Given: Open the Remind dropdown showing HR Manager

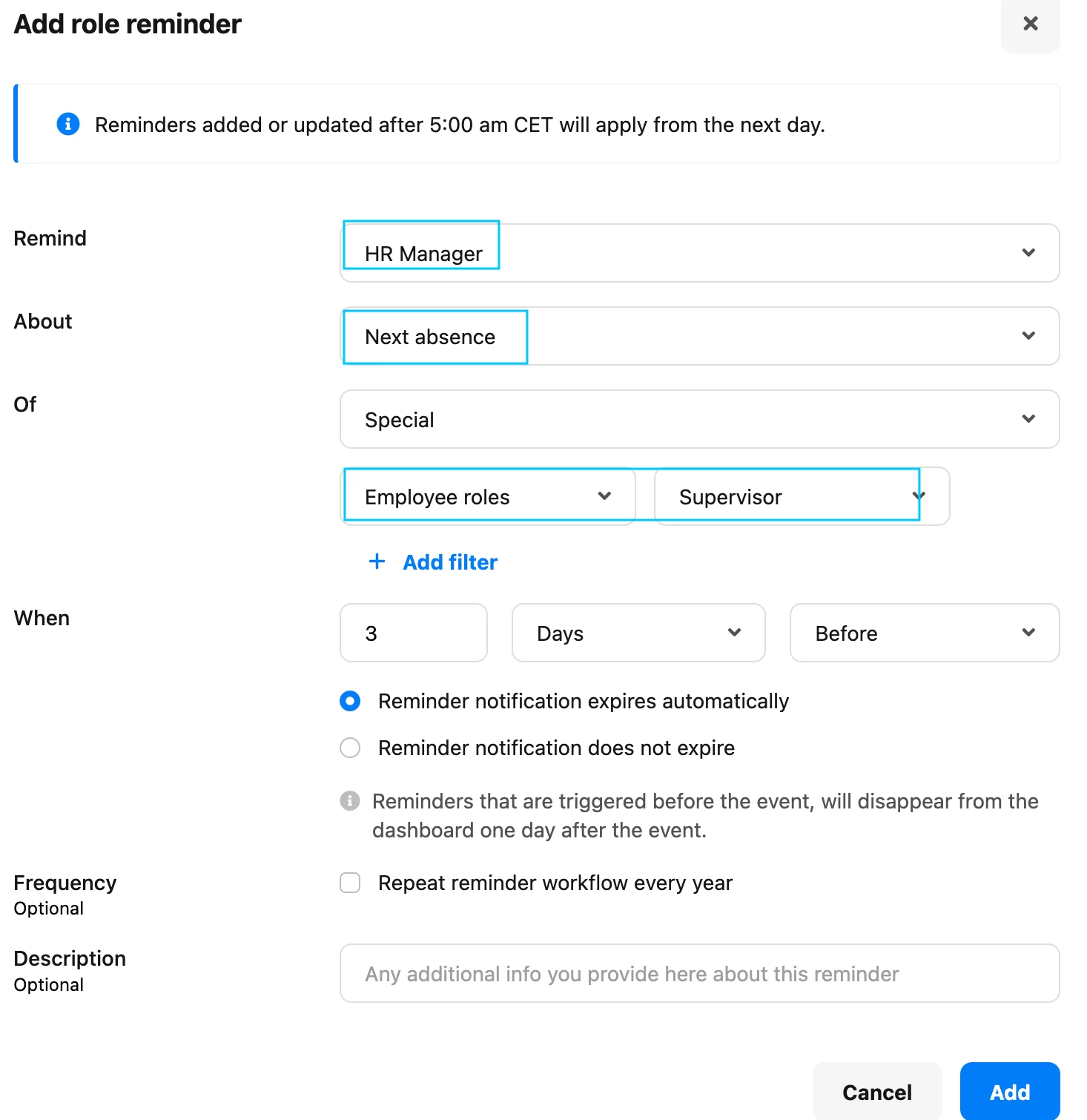Looking at the screenshot, I should pos(700,253).
